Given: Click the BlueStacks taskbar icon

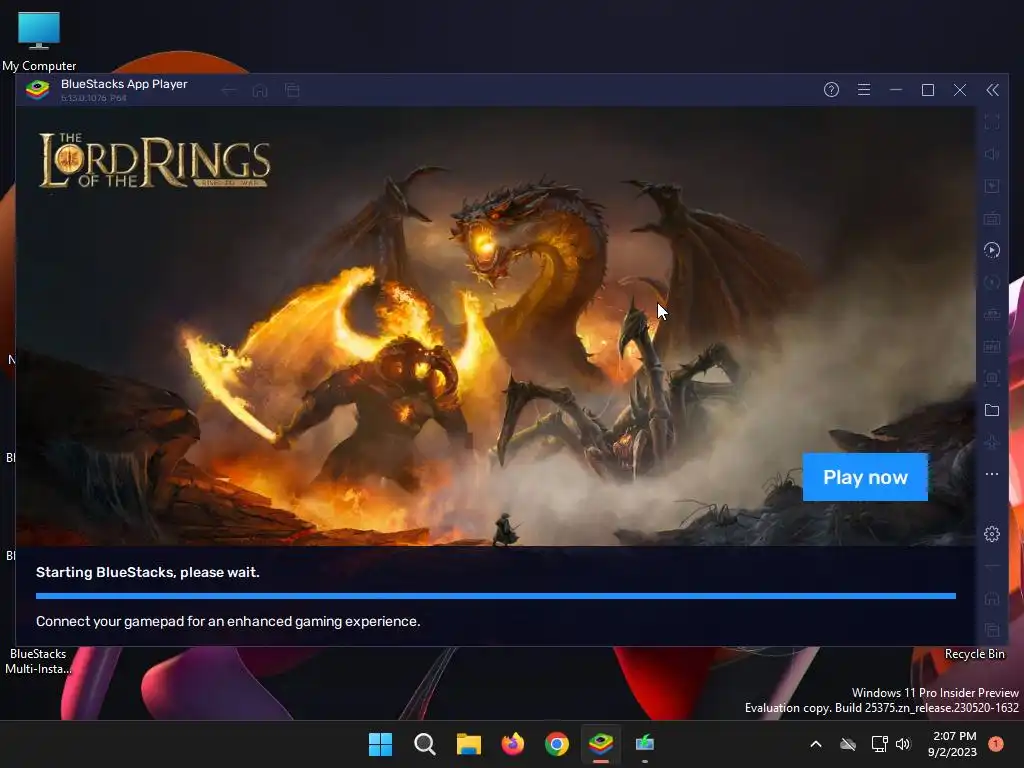Looking at the screenshot, I should pyautogui.click(x=601, y=744).
